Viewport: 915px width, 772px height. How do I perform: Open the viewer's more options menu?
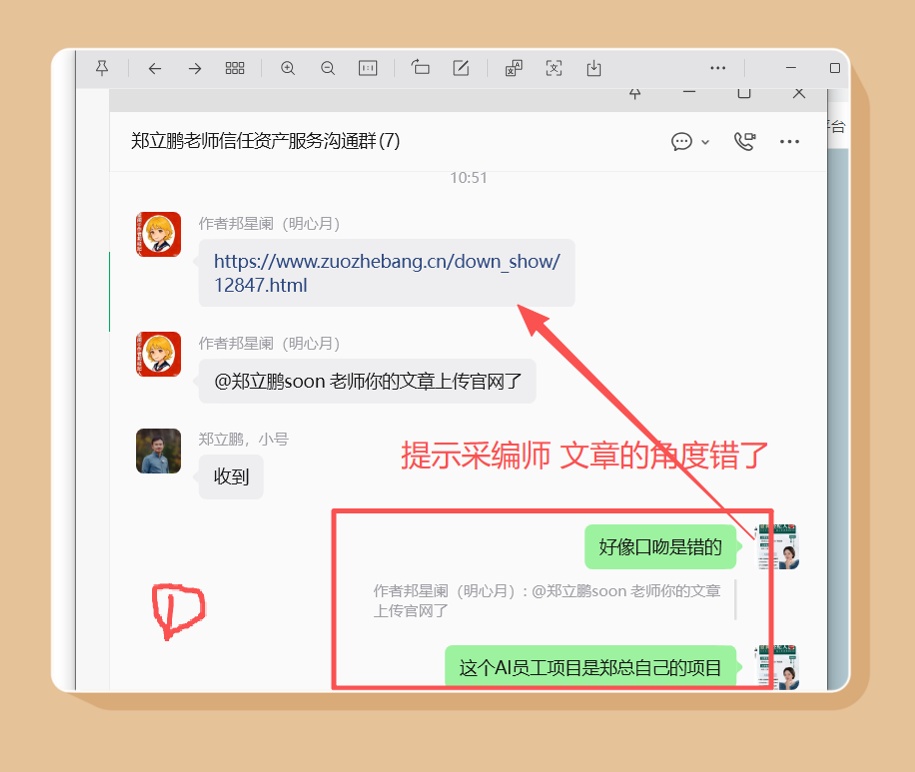(718, 68)
